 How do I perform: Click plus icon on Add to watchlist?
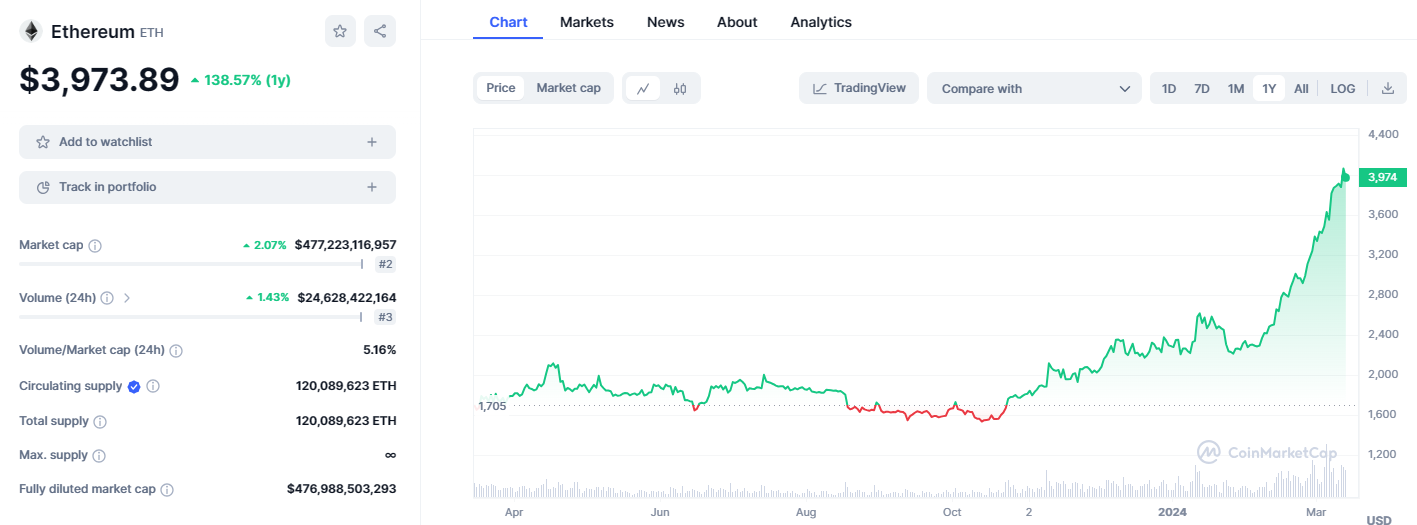tap(372, 142)
